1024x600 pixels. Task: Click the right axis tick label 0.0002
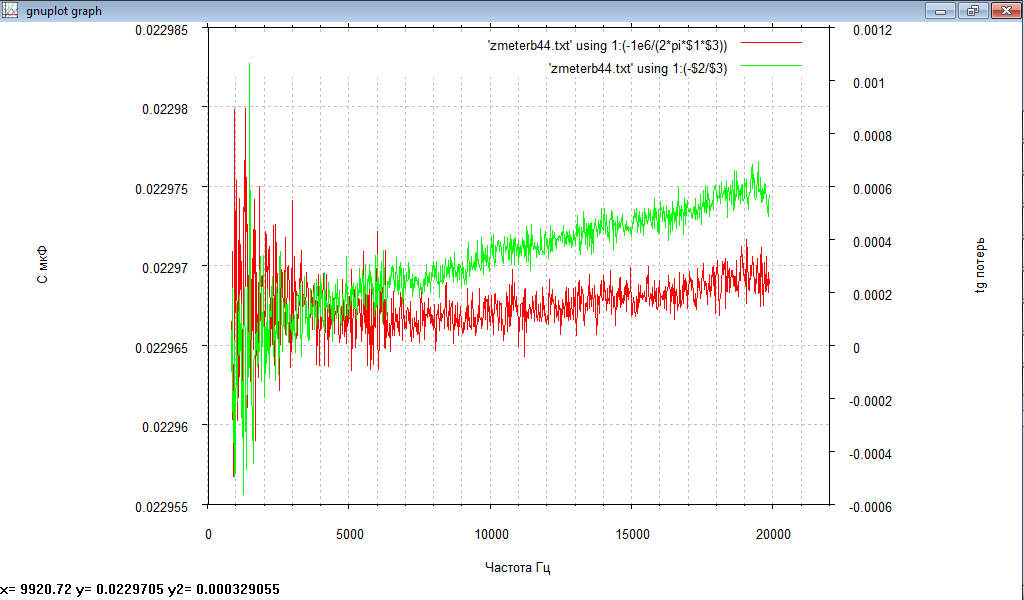tap(872, 295)
